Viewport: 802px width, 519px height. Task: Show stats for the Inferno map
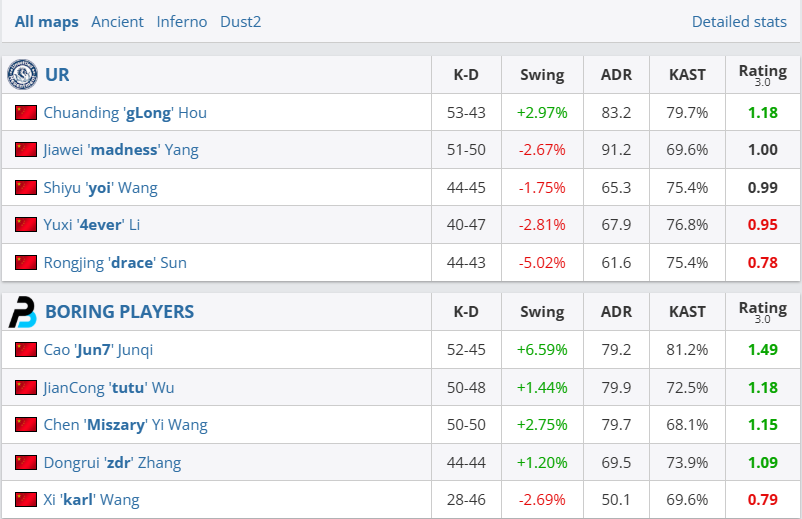(182, 21)
